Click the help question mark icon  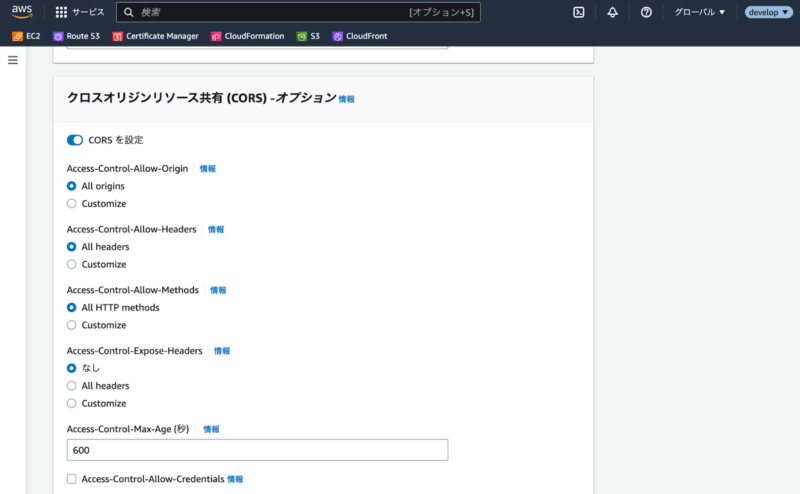[x=646, y=12]
